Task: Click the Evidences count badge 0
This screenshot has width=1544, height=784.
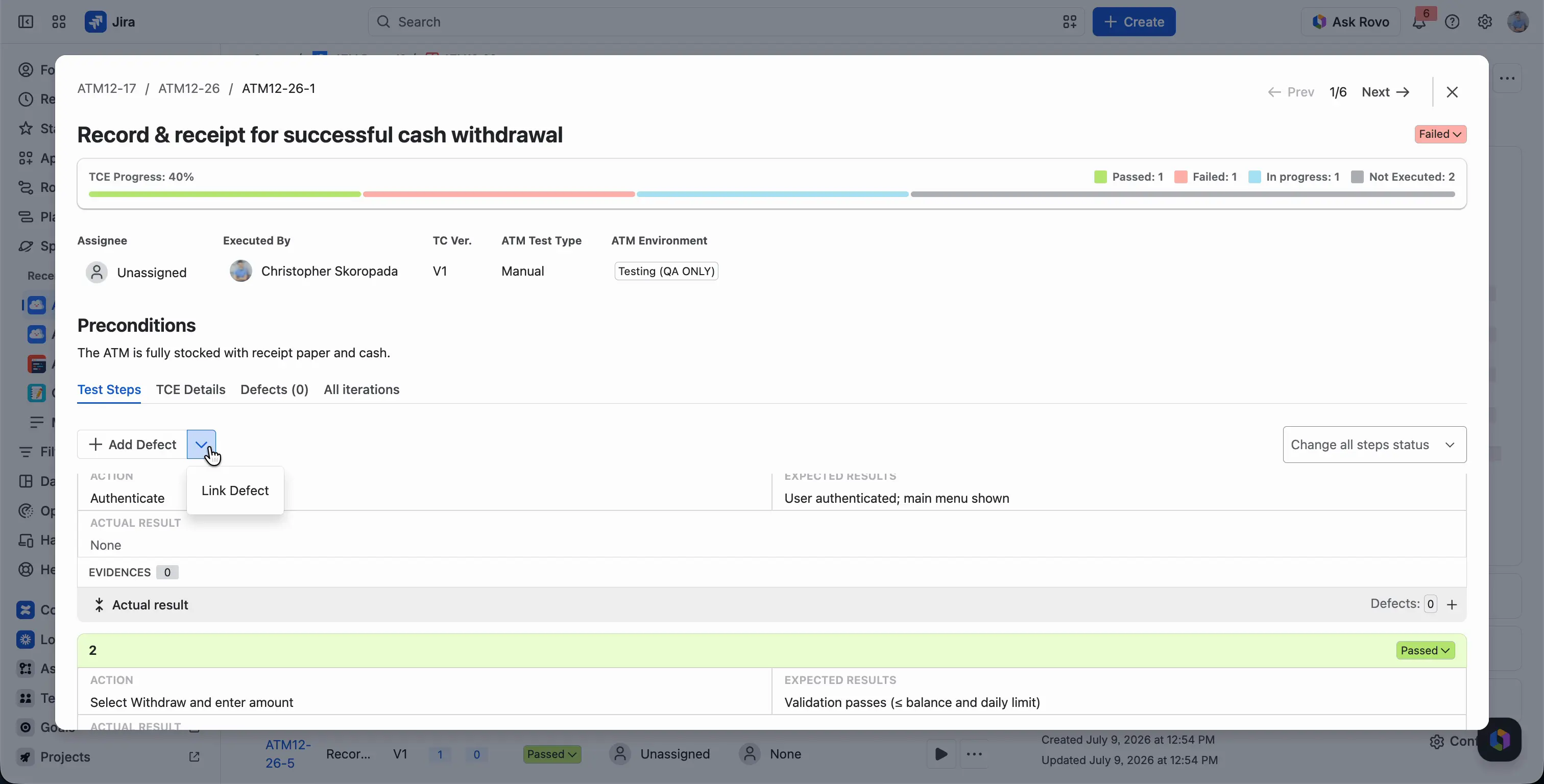Action: (167, 572)
